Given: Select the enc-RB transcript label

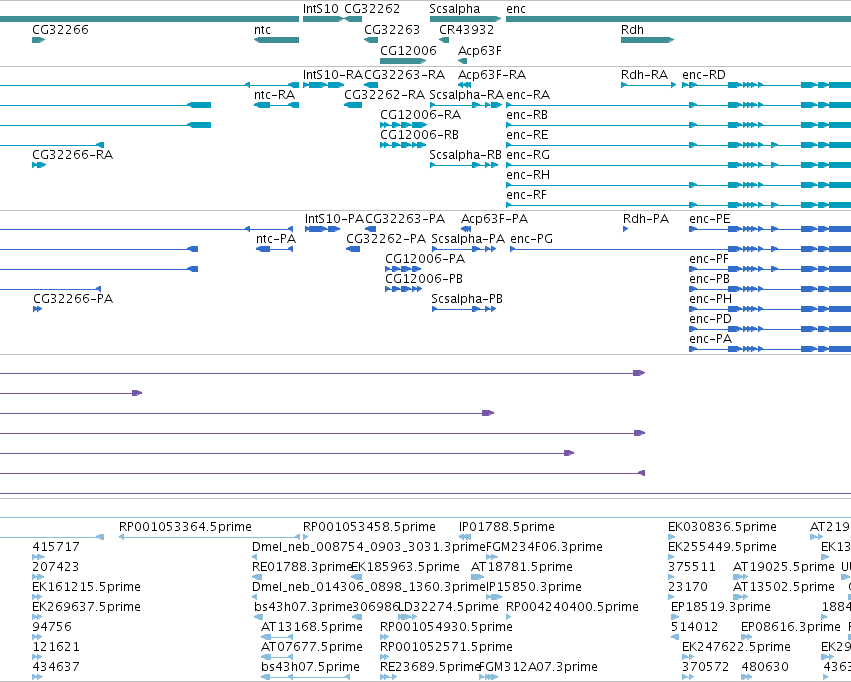Looking at the screenshot, I should click(x=527, y=114).
